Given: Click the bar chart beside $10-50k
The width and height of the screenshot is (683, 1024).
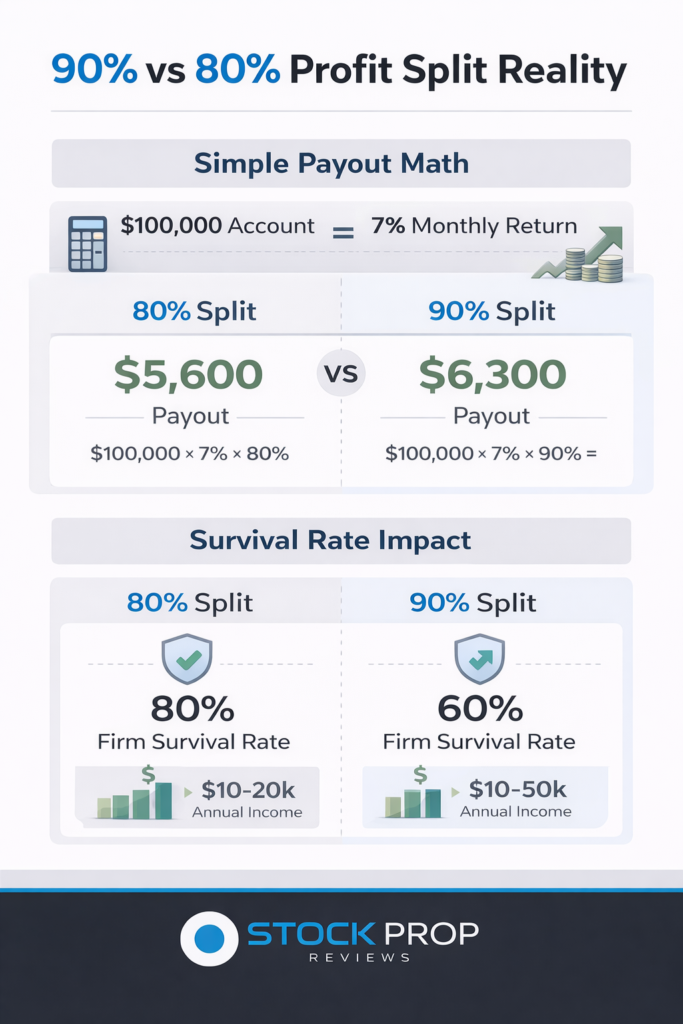Looking at the screenshot, I should pos(413,795).
